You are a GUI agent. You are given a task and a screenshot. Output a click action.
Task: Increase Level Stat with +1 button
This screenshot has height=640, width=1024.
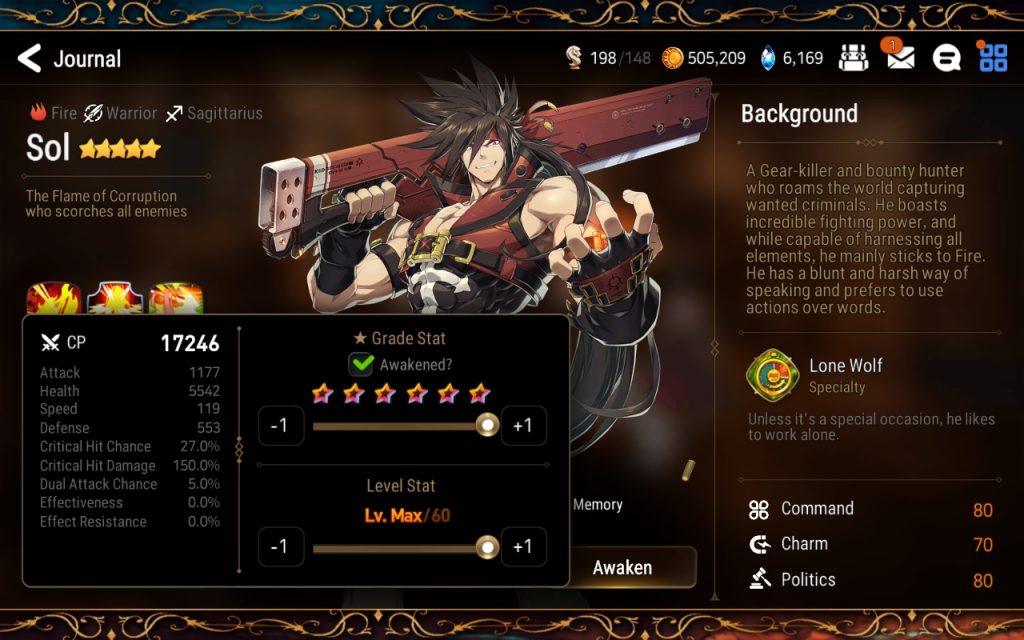point(523,547)
